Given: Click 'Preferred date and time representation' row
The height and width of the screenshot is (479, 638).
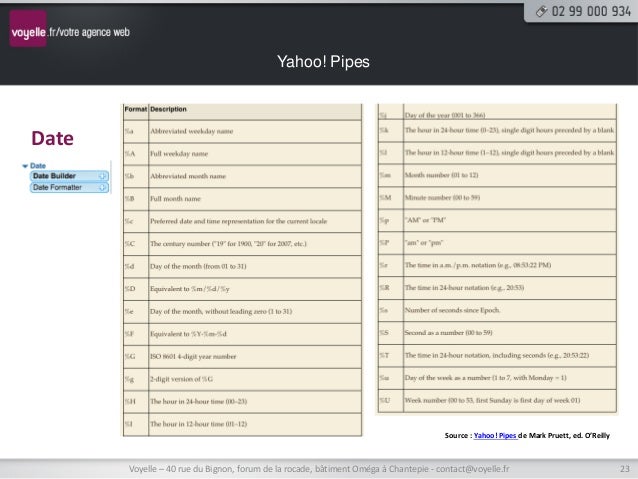Looking at the screenshot, I should [242, 221].
